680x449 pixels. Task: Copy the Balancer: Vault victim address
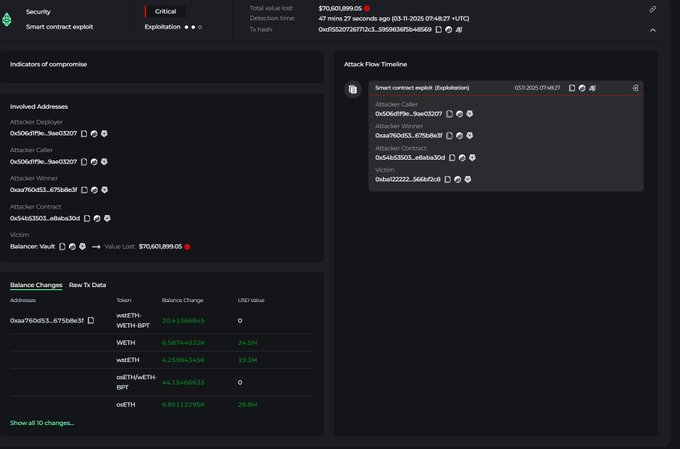click(x=62, y=246)
